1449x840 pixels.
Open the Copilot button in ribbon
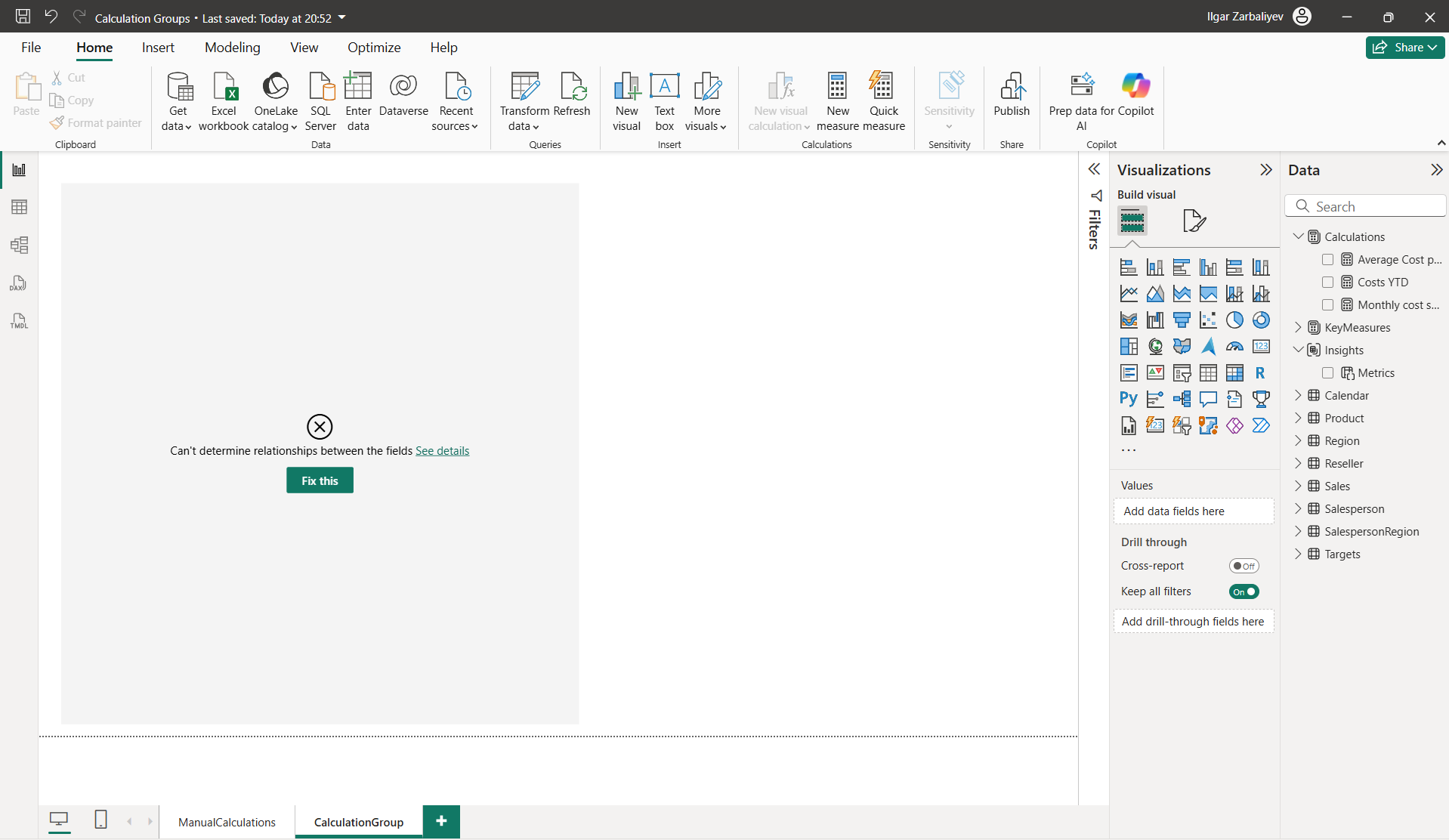click(1135, 95)
